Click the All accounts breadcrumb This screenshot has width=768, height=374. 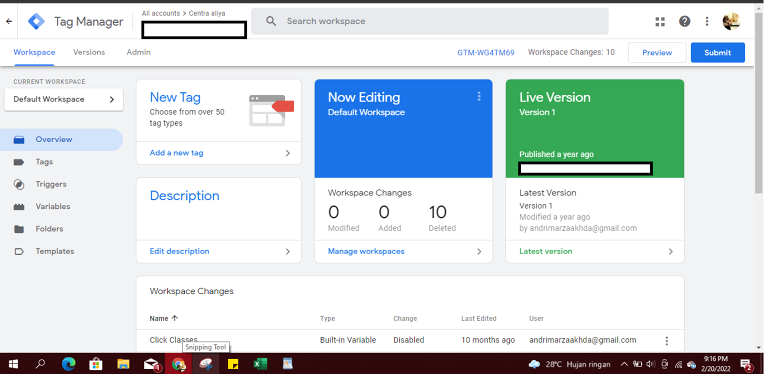click(161, 14)
